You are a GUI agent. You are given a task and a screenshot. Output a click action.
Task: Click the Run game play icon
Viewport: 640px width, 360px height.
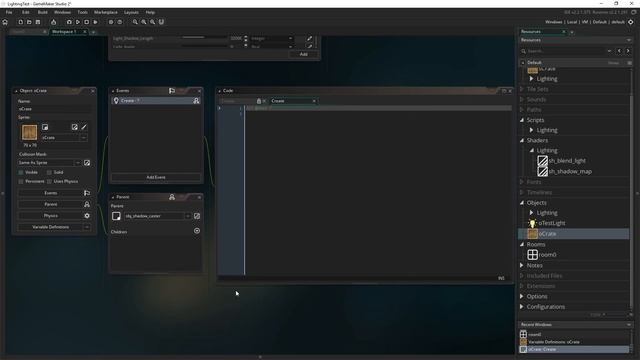78,22
